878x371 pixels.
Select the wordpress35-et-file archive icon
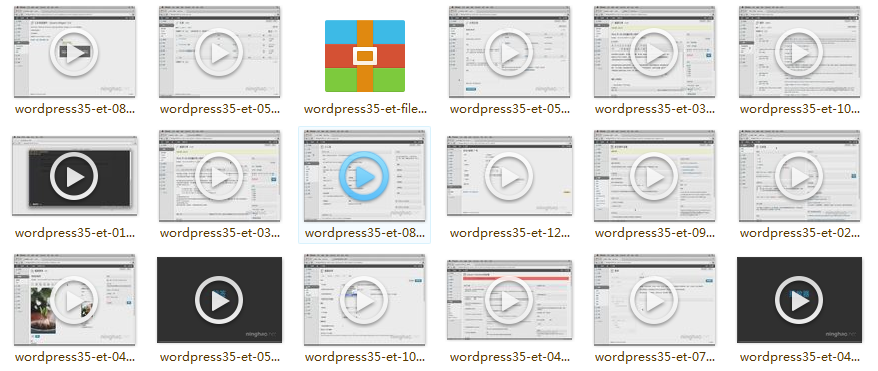(x=365, y=56)
